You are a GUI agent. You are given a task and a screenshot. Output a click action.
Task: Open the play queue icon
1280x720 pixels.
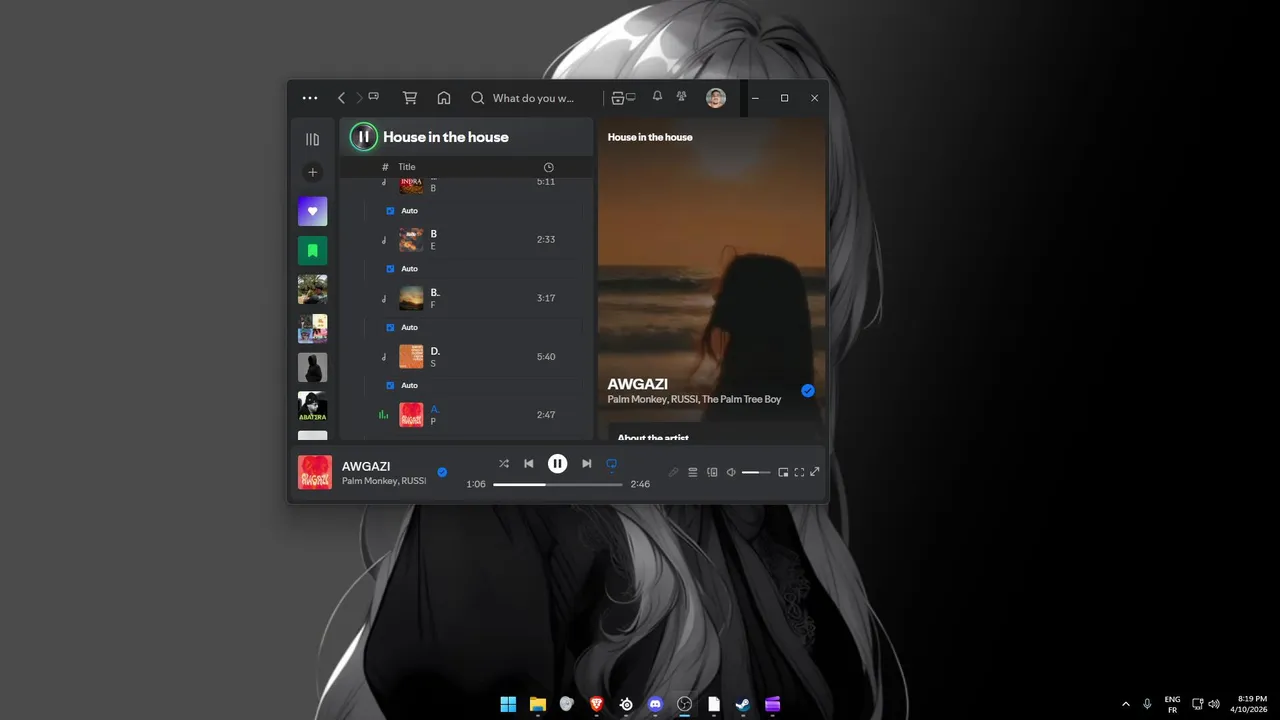(x=693, y=472)
